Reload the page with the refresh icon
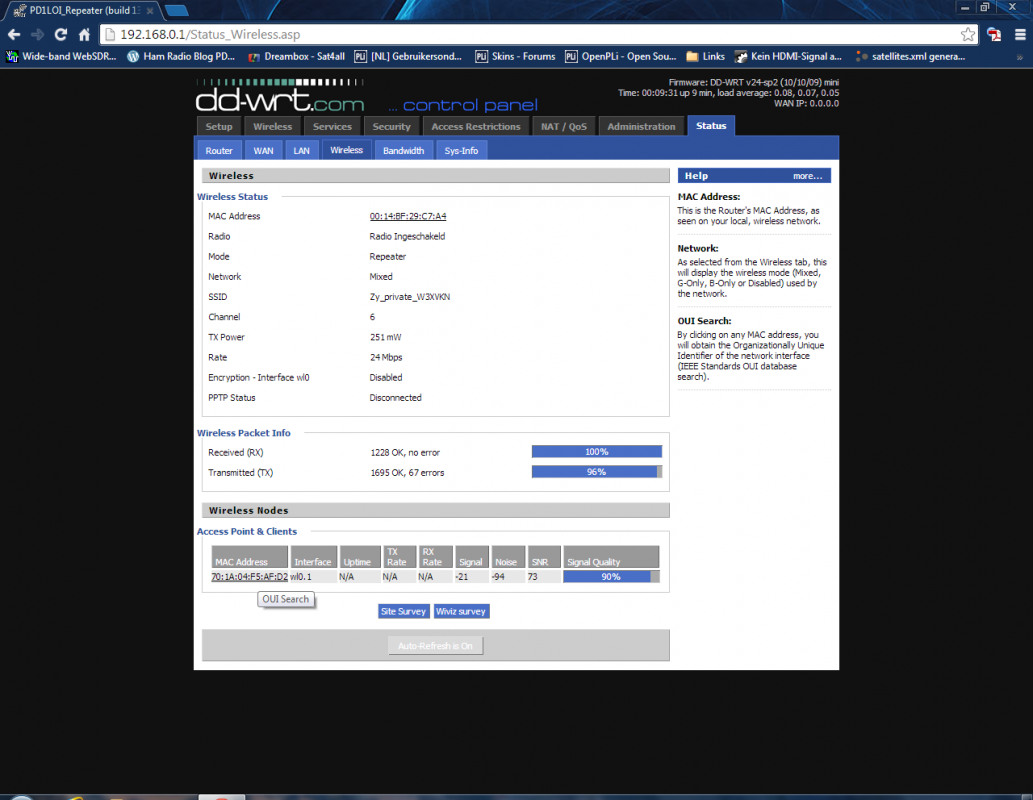 point(61,34)
